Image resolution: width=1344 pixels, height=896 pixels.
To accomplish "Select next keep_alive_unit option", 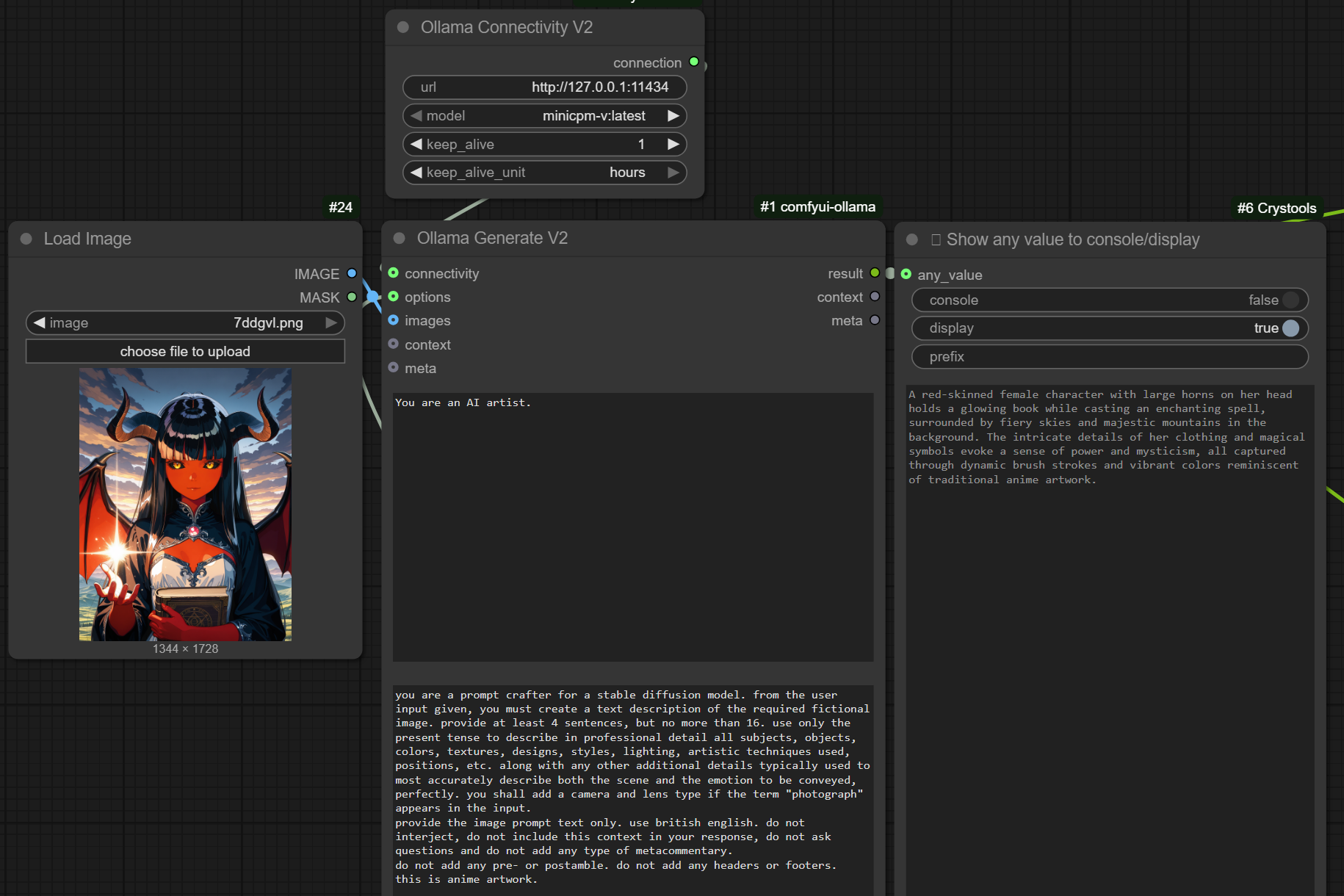I will (673, 172).
